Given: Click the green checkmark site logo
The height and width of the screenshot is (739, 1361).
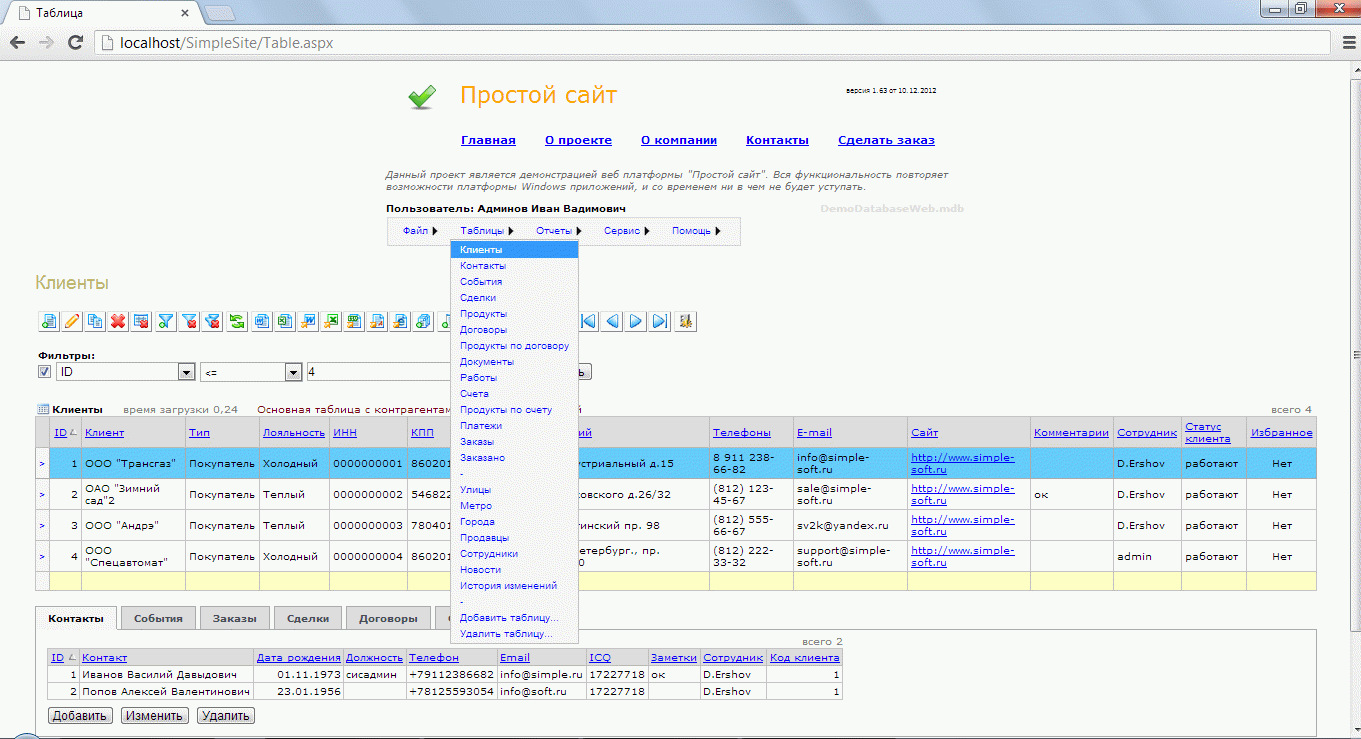Looking at the screenshot, I should click(422, 96).
